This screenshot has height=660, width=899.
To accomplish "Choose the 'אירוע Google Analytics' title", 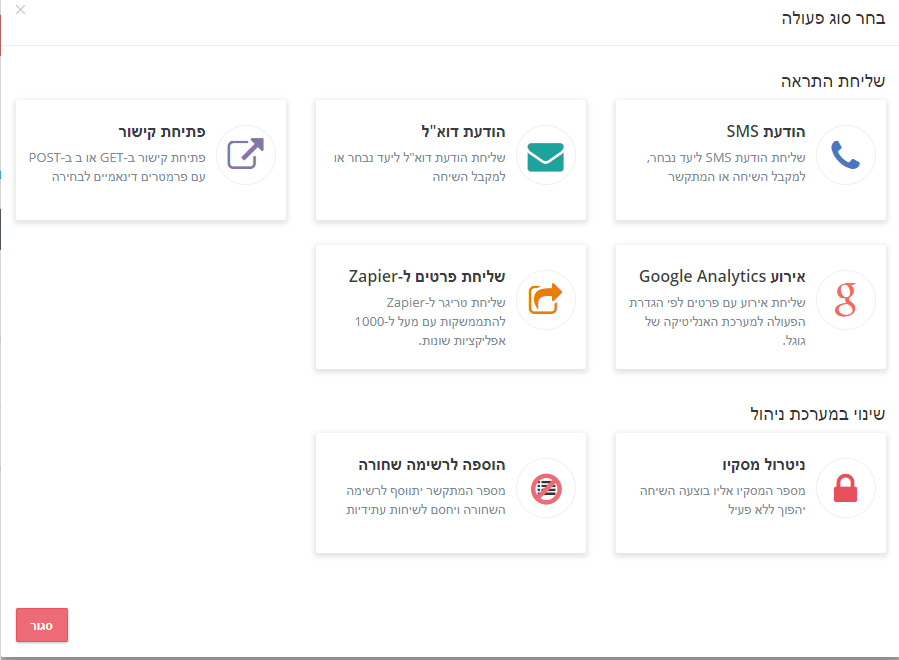I will pyautogui.click(x=722, y=276).
